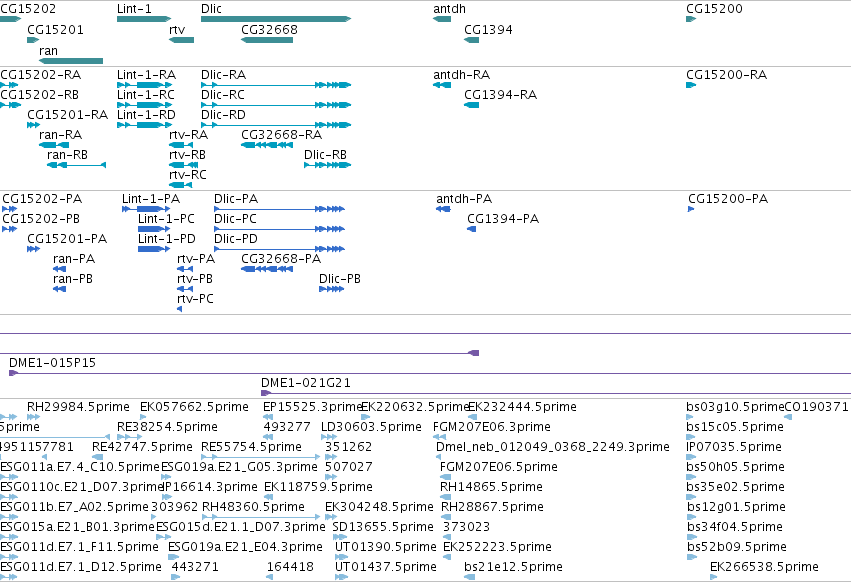The height and width of the screenshot is (582, 851).
Task: Select the ran gene bar
Action: click(71, 61)
